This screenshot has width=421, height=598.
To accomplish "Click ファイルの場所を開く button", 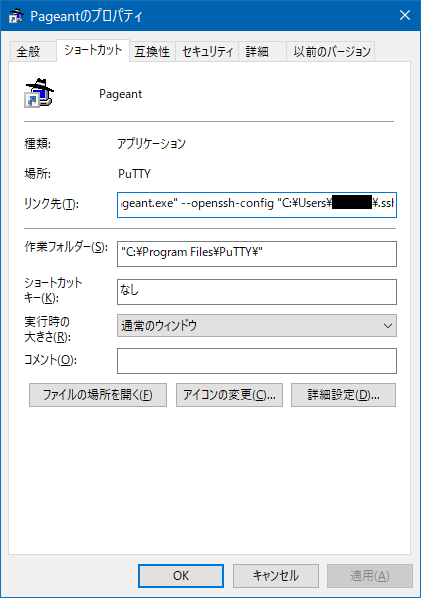I will tap(98, 395).
